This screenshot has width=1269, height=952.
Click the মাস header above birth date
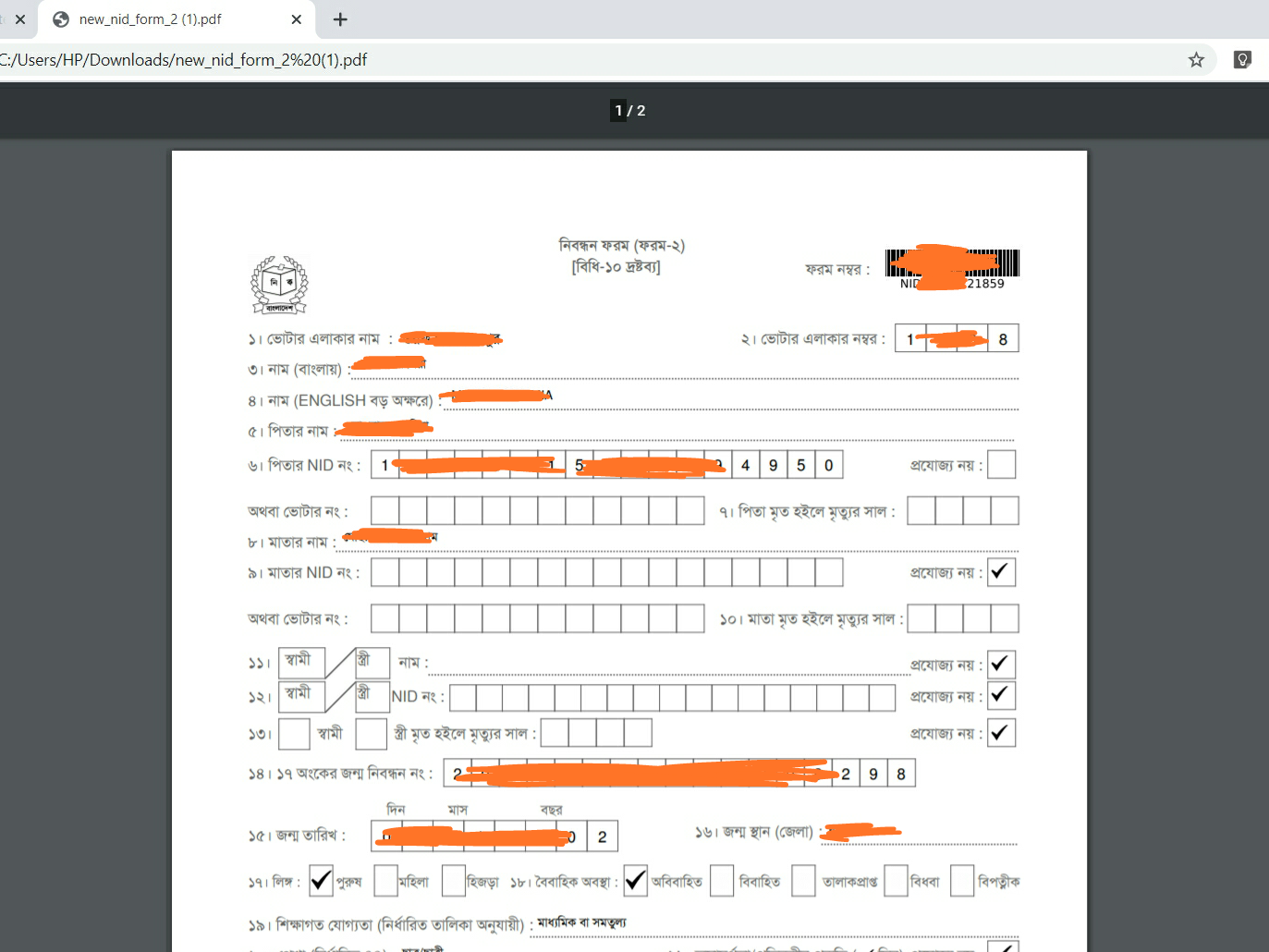pos(458,810)
